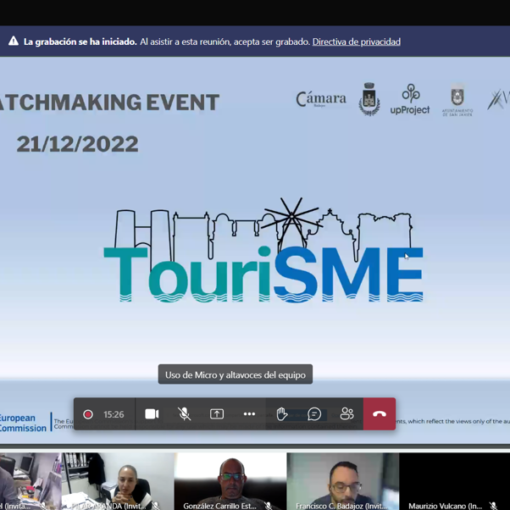Click the muted mic icon on Maurizio Vulcano

tap(493, 505)
